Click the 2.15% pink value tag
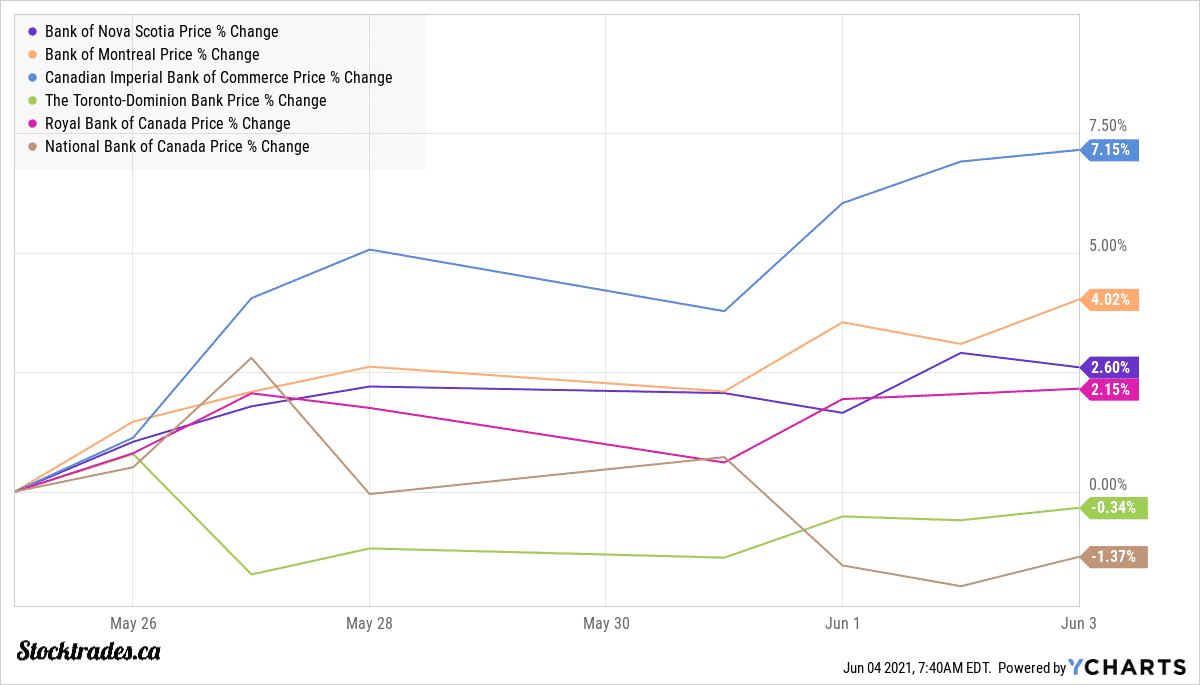The width and height of the screenshot is (1200, 685). pyautogui.click(x=1110, y=389)
